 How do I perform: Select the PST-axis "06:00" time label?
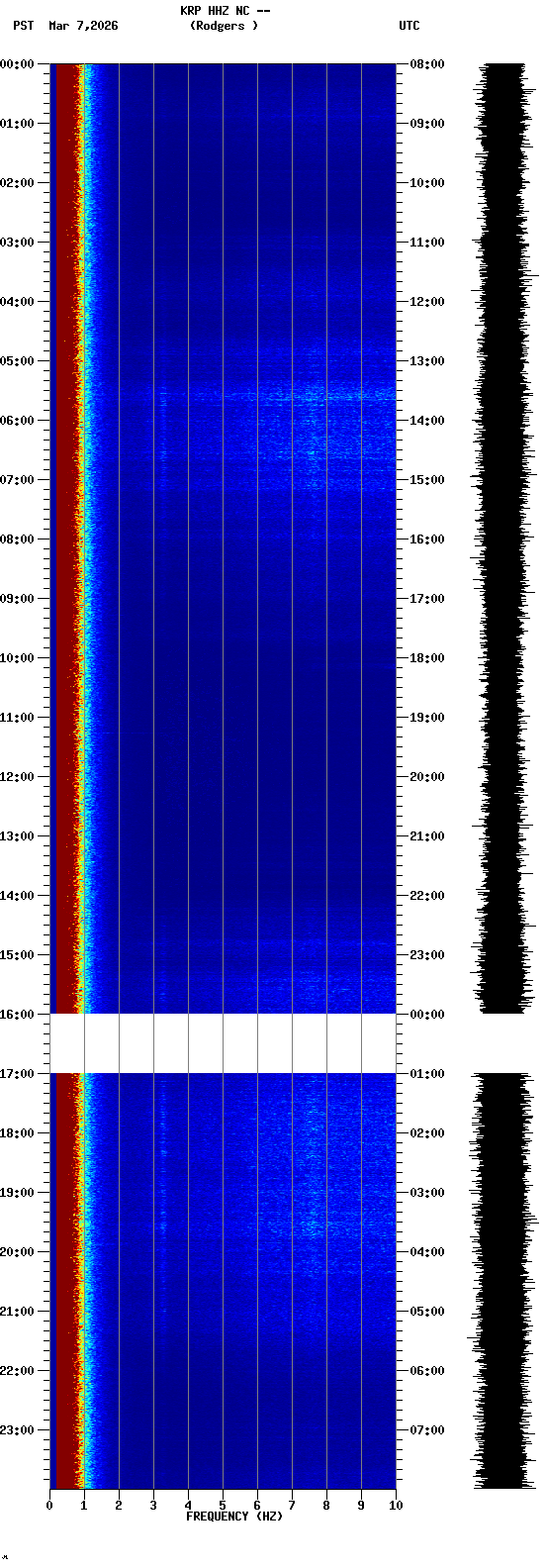point(17,421)
